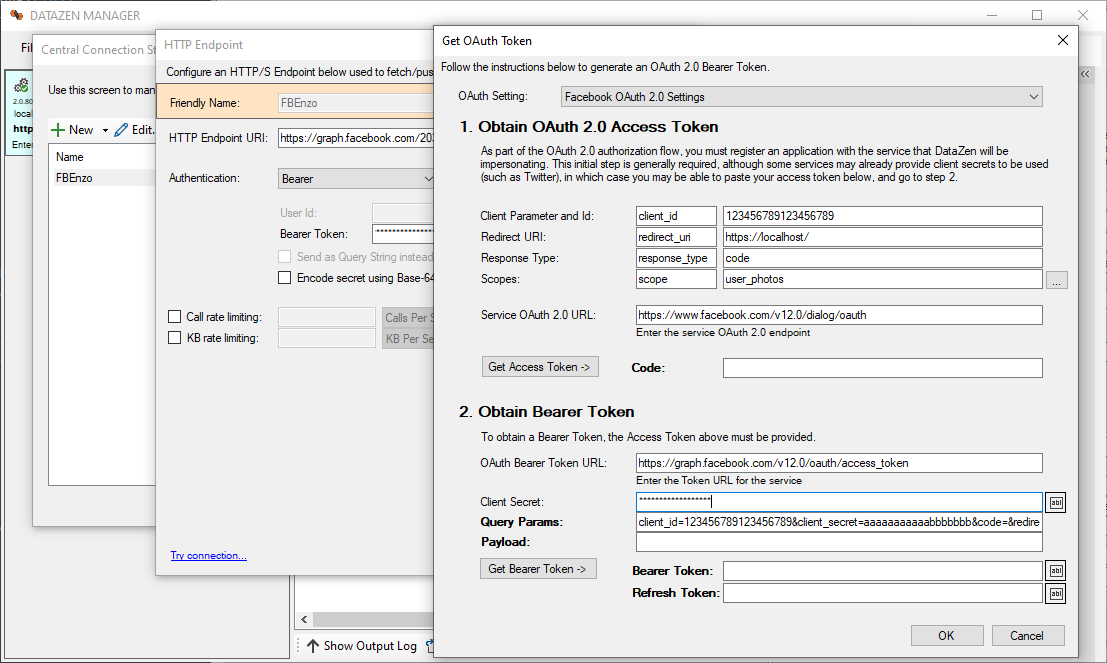Click the scope parameter name field

click(676, 280)
